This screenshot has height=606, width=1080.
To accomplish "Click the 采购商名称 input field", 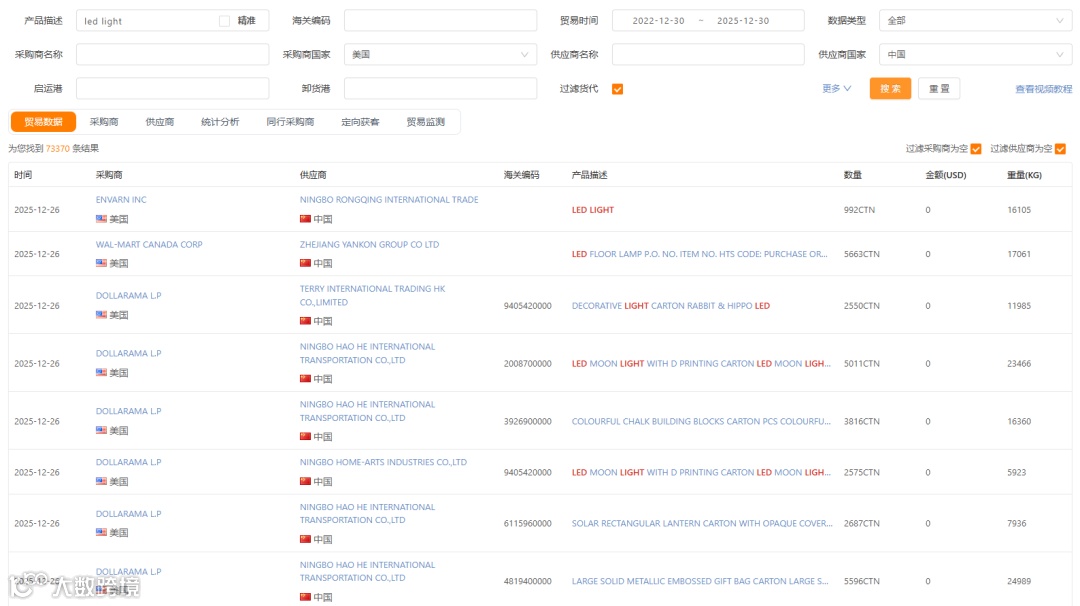I will click(172, 54).
